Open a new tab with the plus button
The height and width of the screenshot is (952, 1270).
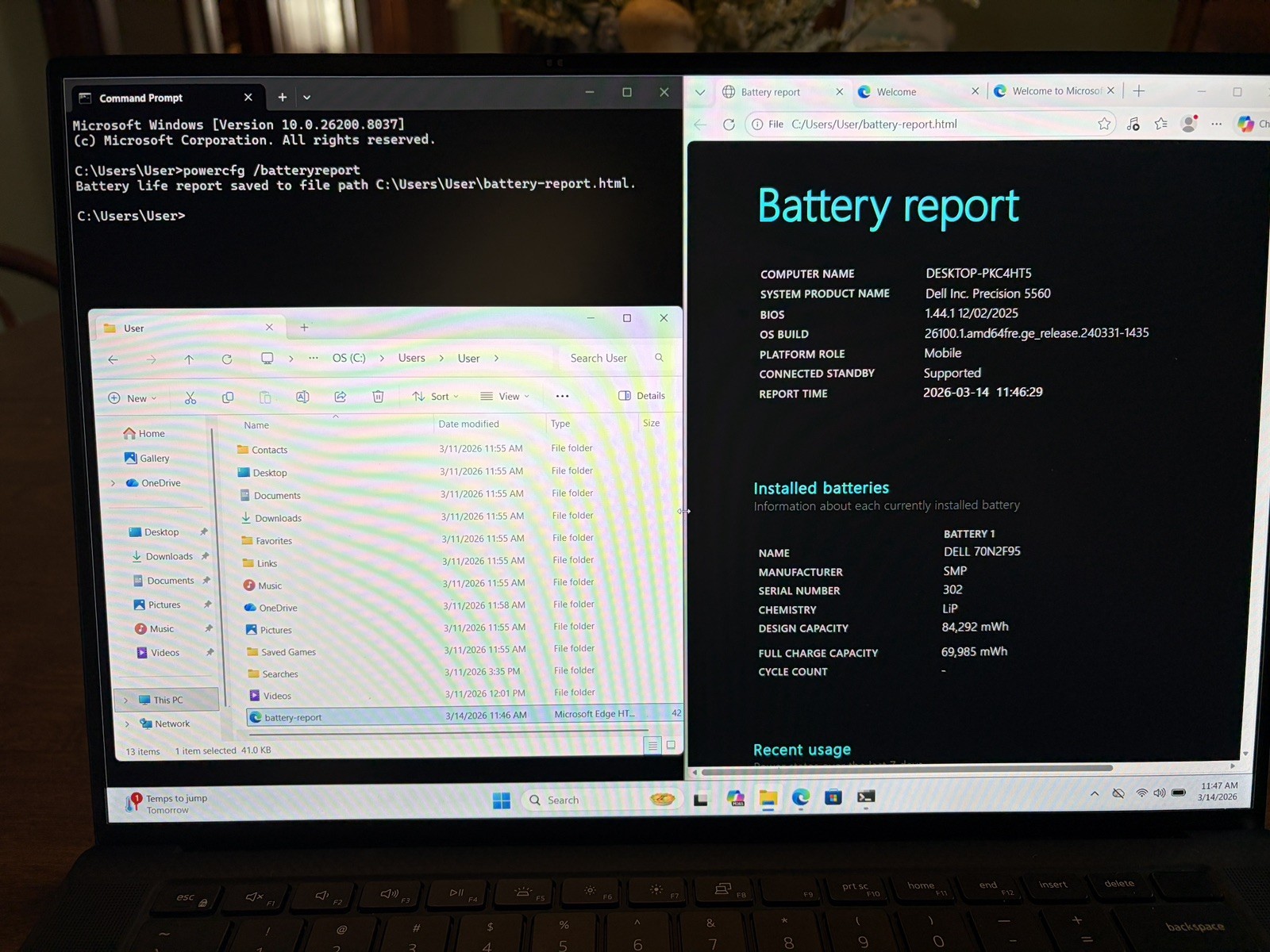pos(1138,91)
